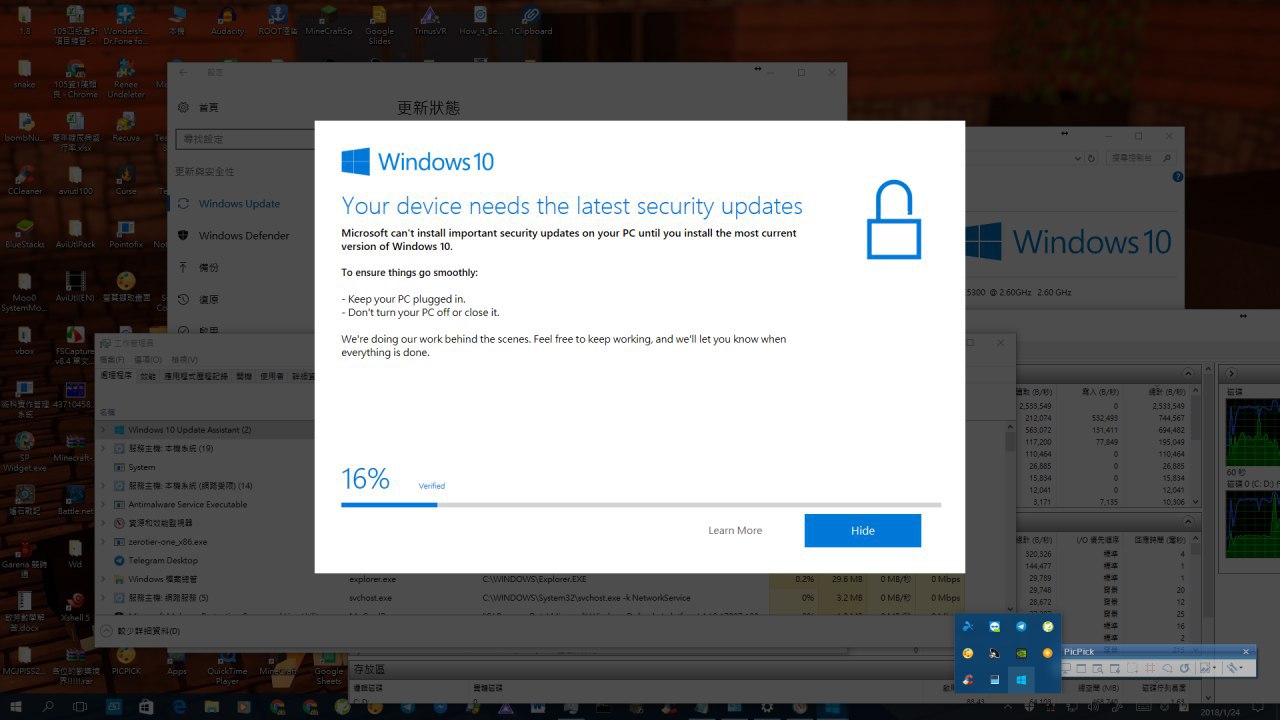Click the NVIDIA icon in tray overflow
1280x720 pixels.
1021,654
